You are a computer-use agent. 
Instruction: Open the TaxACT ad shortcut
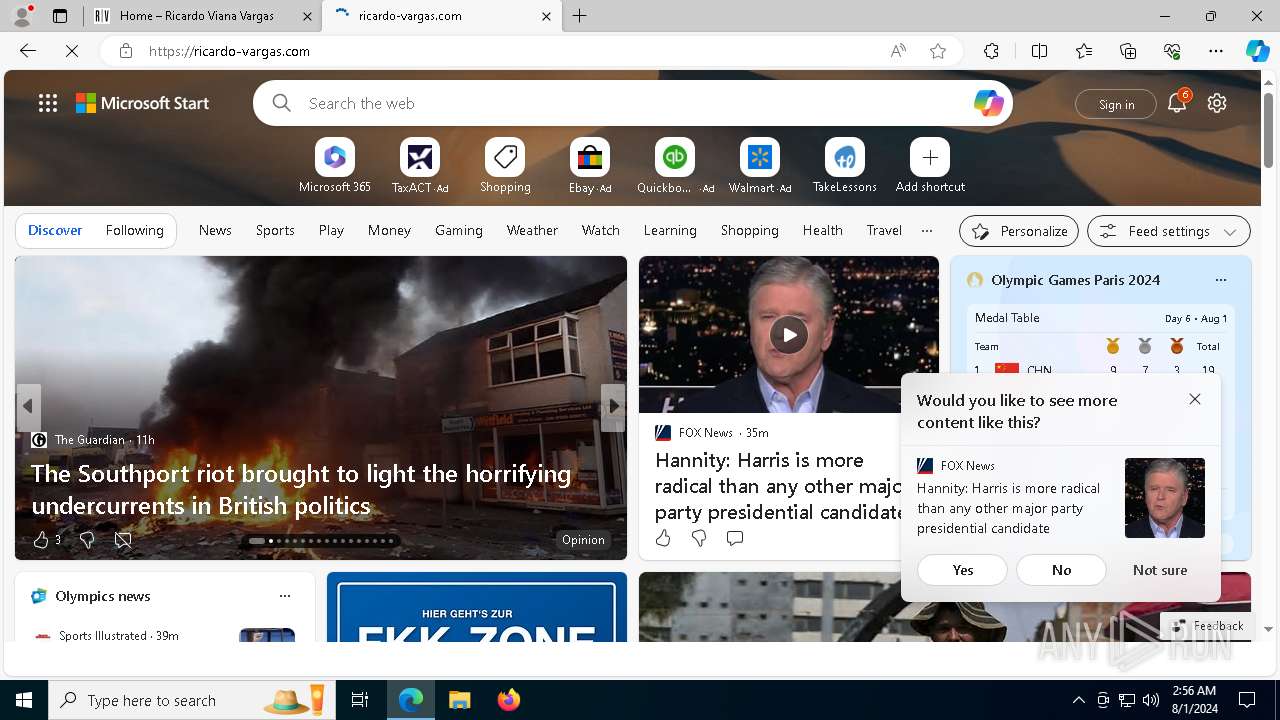coord(420,165)
